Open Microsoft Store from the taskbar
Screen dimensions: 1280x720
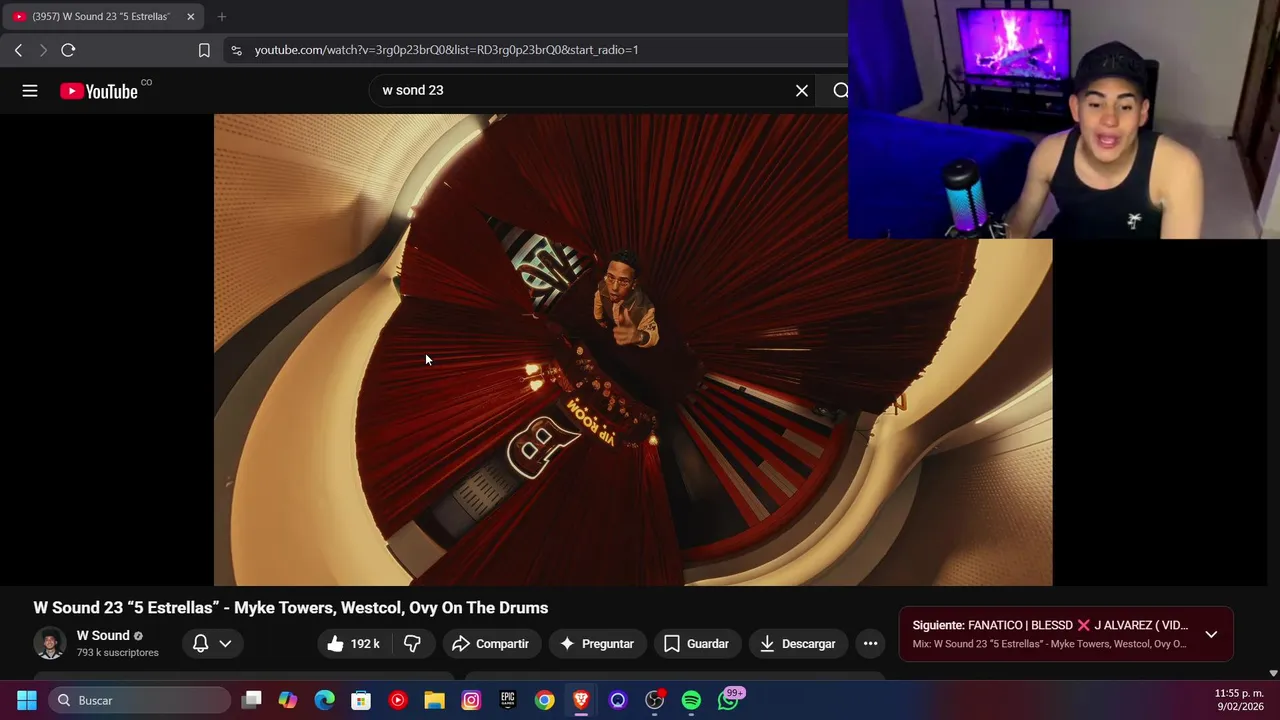[x=361, y=700]
